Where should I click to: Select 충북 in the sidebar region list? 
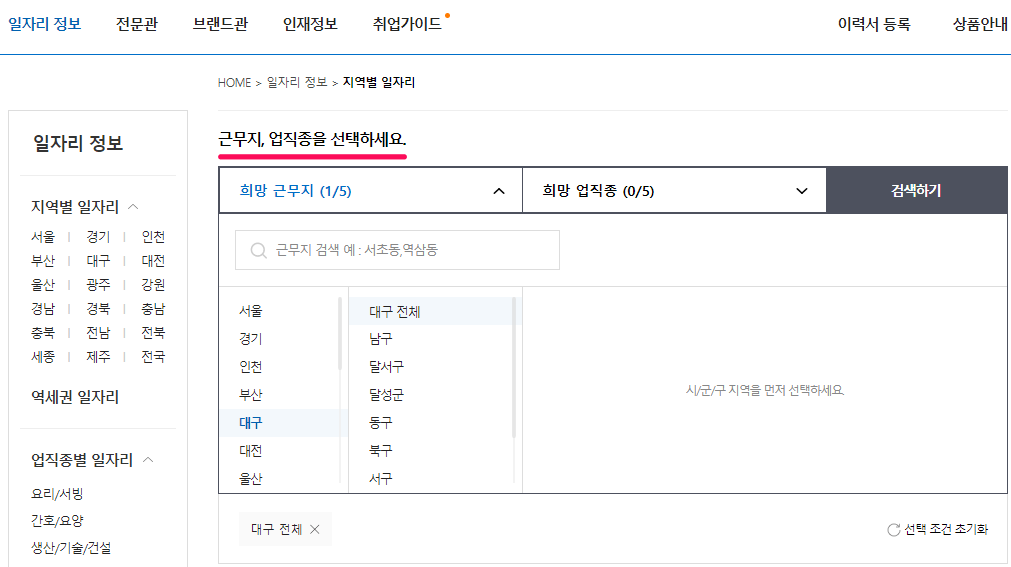43,332
